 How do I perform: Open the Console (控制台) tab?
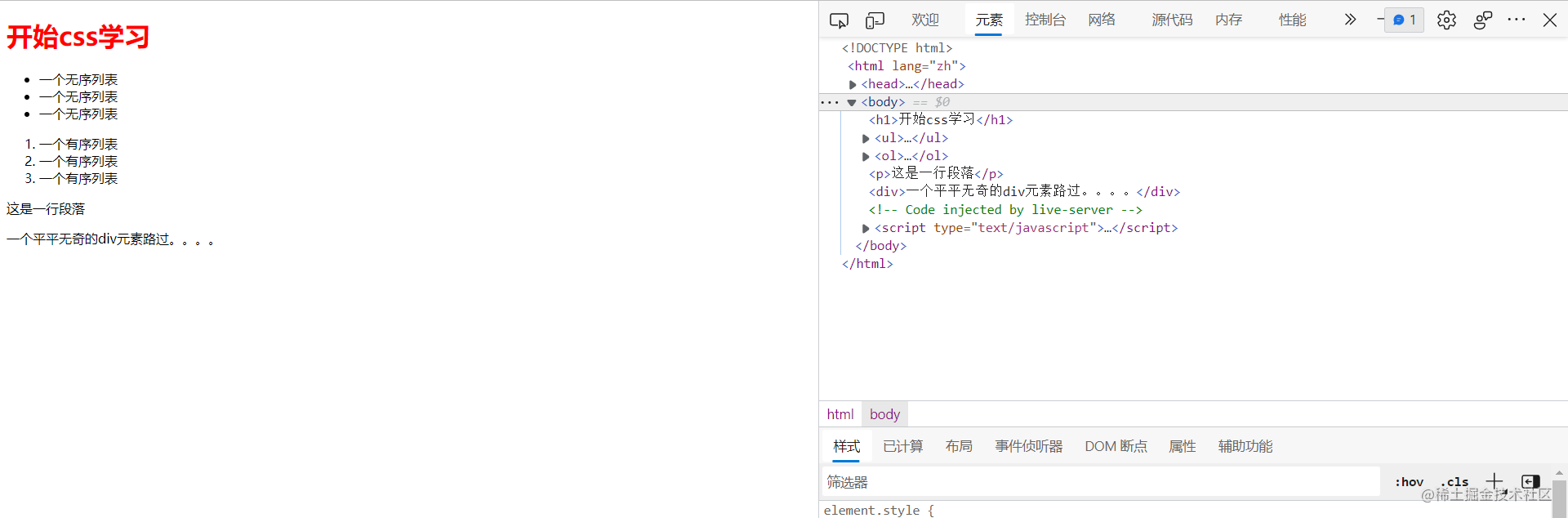point(1045,20)
